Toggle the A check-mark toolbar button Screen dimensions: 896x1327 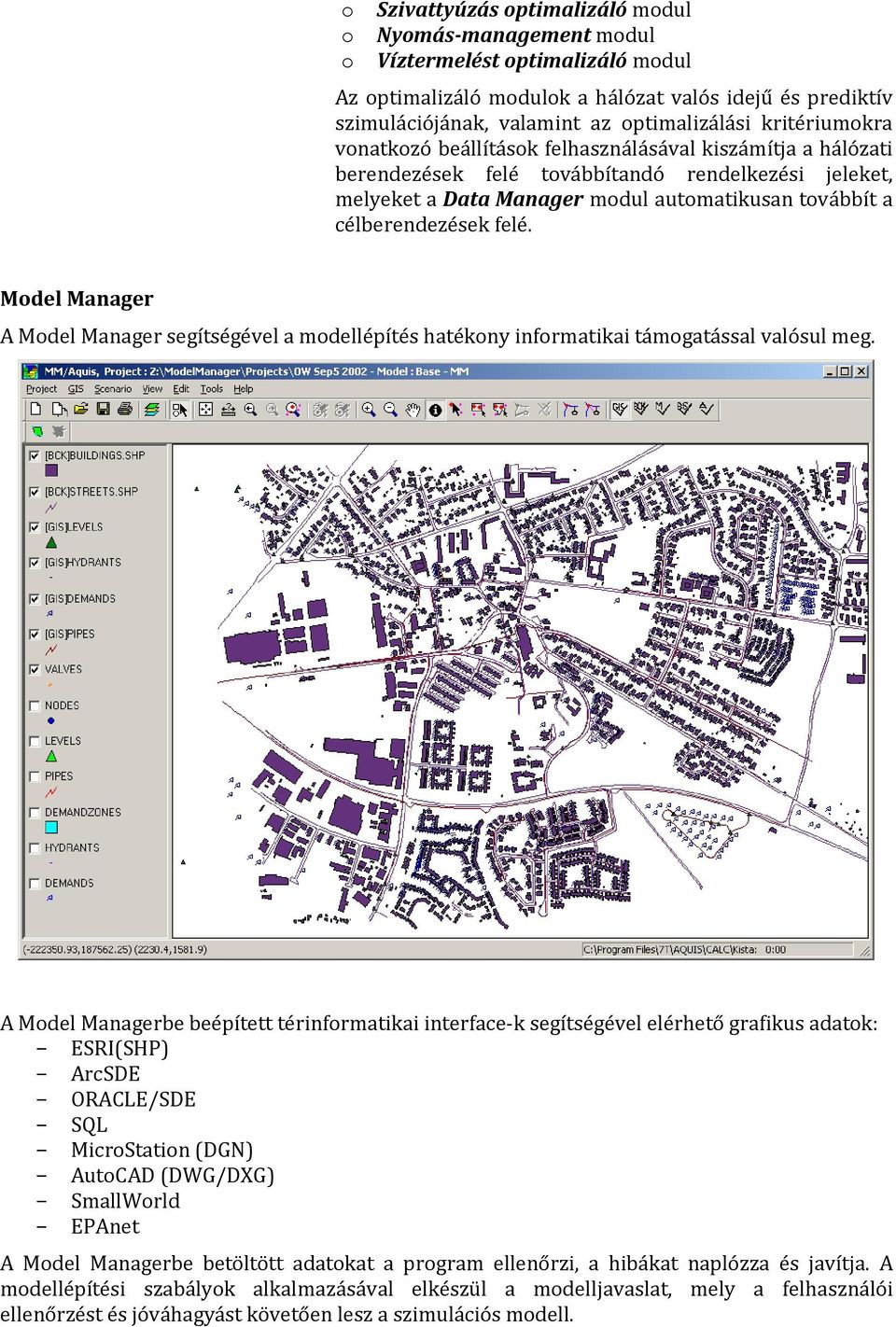707,409
